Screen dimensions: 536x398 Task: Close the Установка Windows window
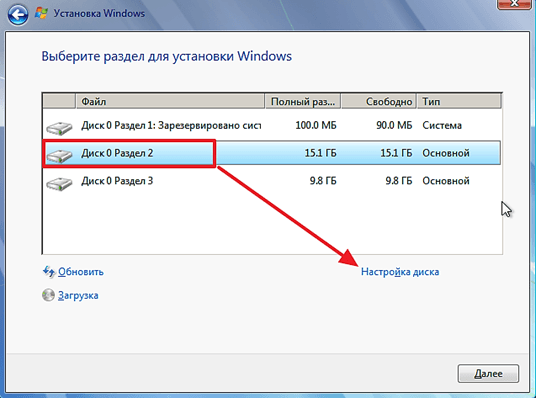[x=514, y=4]
